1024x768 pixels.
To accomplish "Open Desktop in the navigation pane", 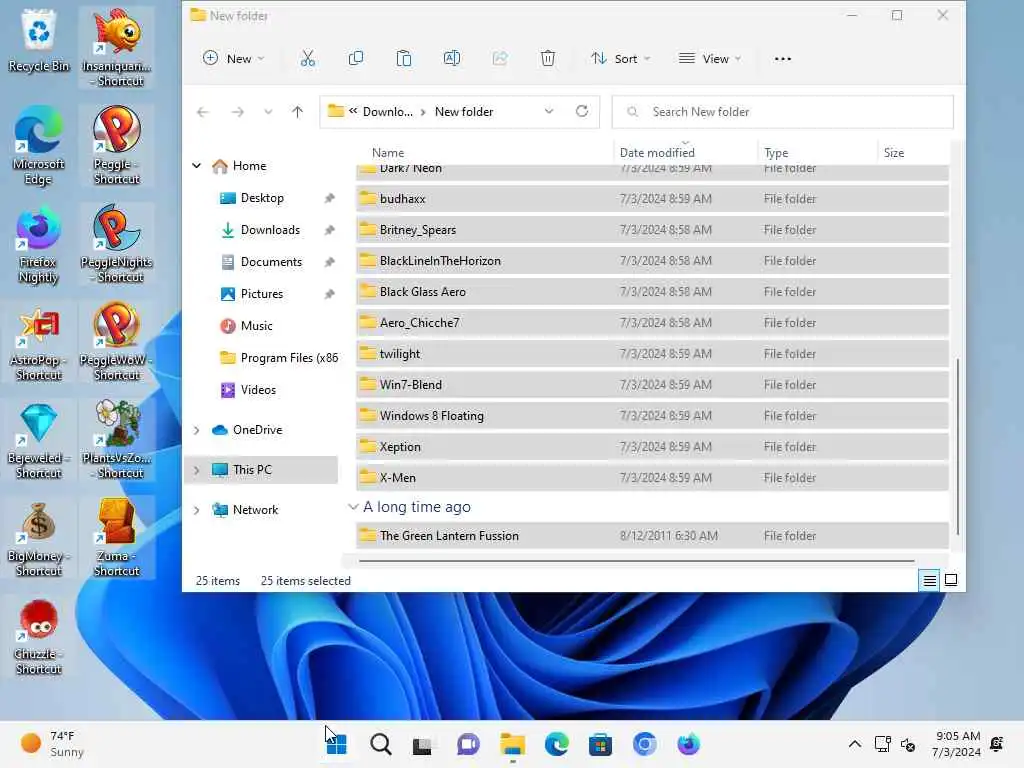I will coord(262,198).
